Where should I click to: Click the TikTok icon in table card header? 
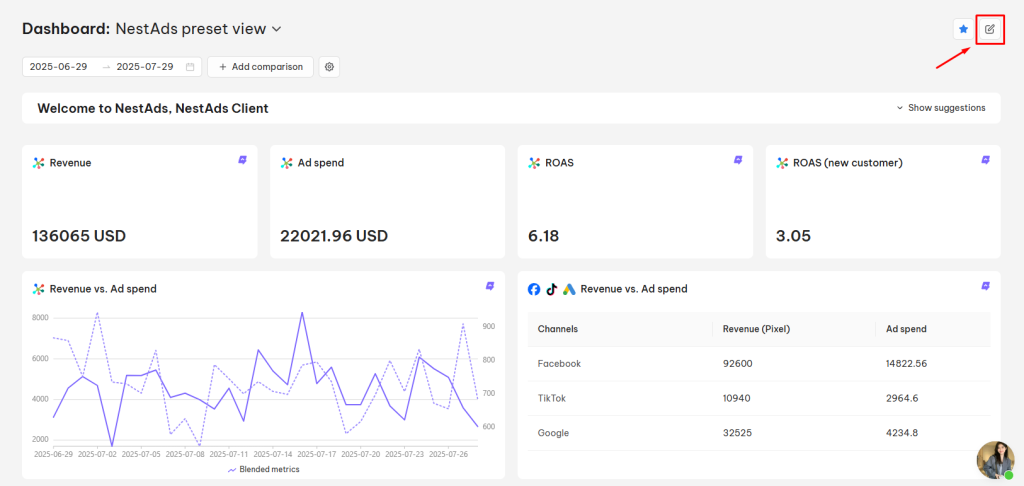[551, 289]
